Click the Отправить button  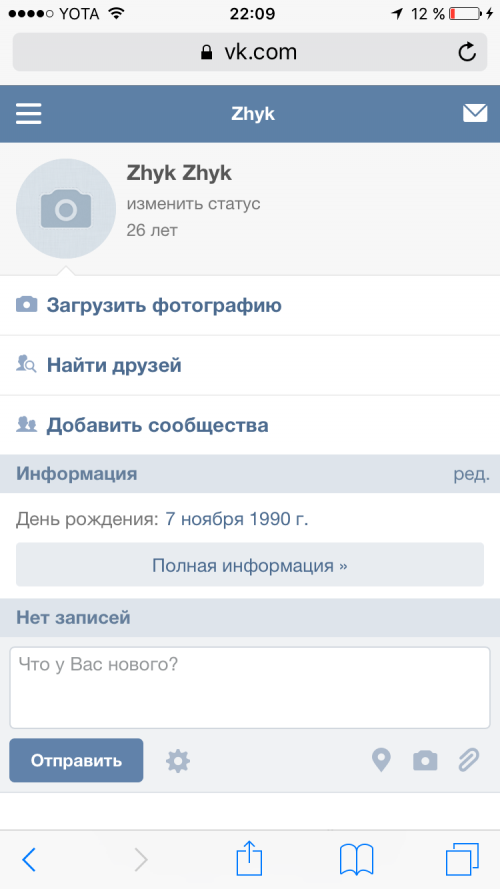coord(76,760)
